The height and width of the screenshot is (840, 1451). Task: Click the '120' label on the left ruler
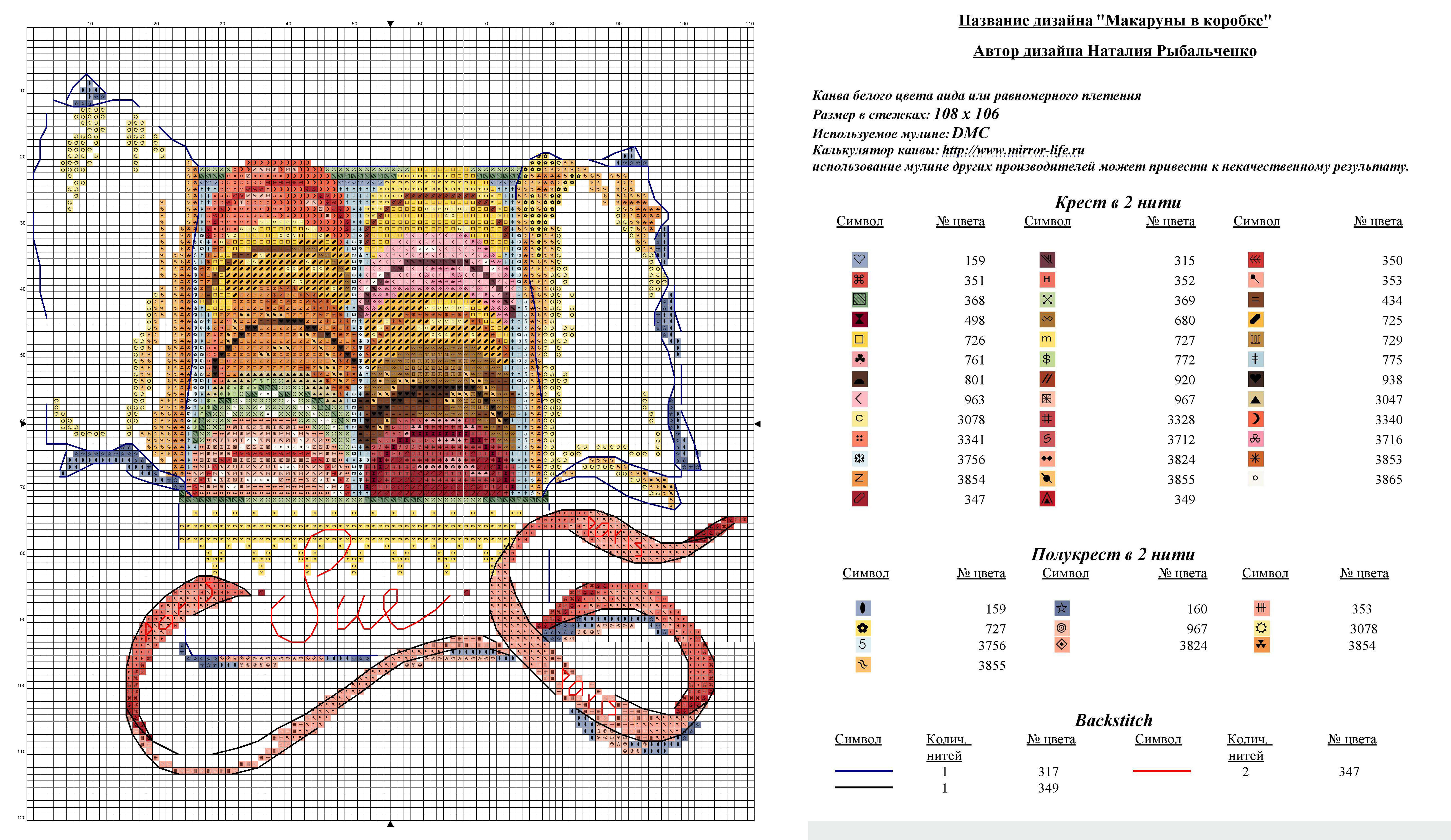point(21,818)
